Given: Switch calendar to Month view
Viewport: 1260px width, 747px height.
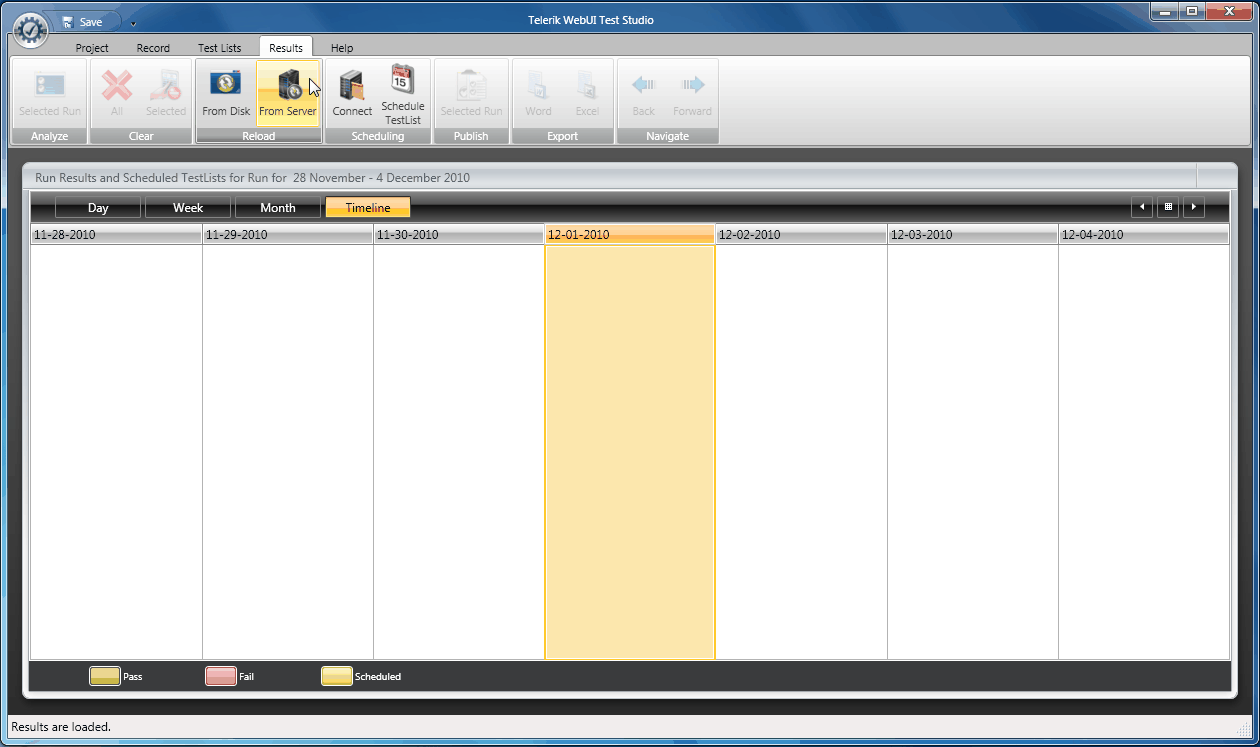Looking at the screenshot, I should [x=278, y=208].
